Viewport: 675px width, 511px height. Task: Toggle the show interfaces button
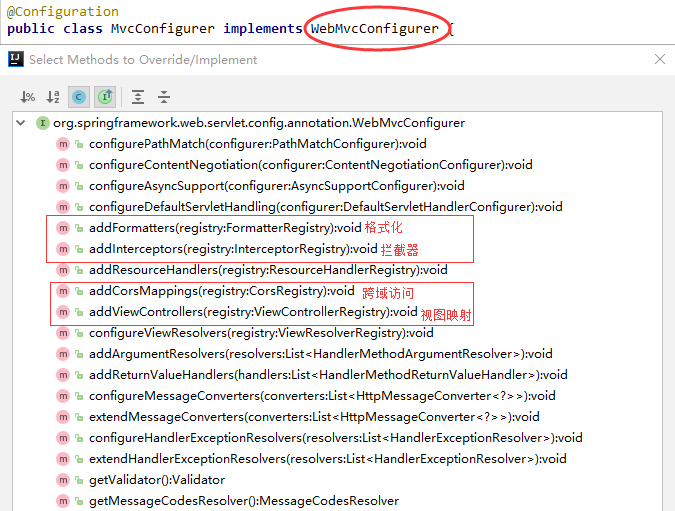tap(105, 97)
